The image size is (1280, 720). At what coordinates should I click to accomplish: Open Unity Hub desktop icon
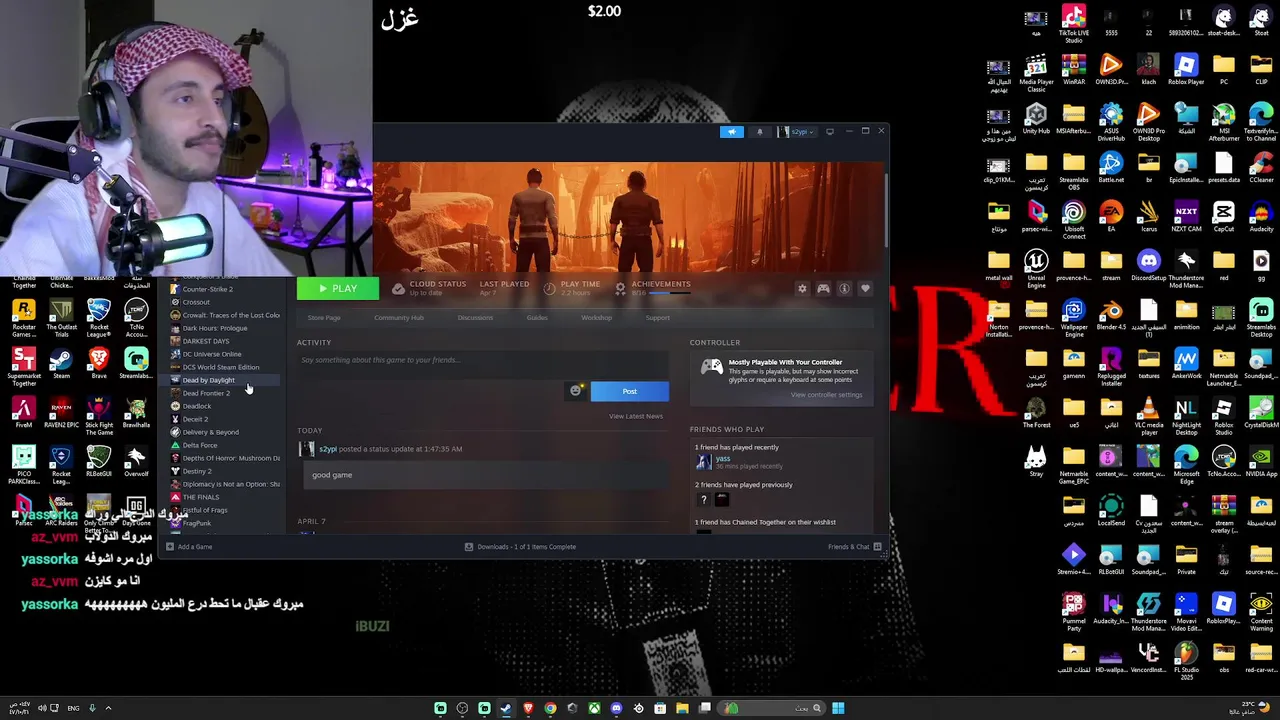coord(1036,119)
